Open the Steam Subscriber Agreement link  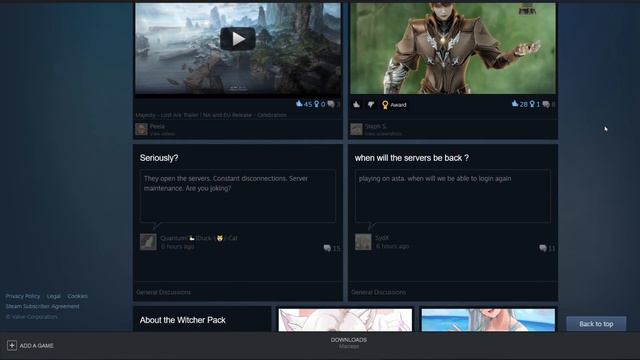[42, 306]
